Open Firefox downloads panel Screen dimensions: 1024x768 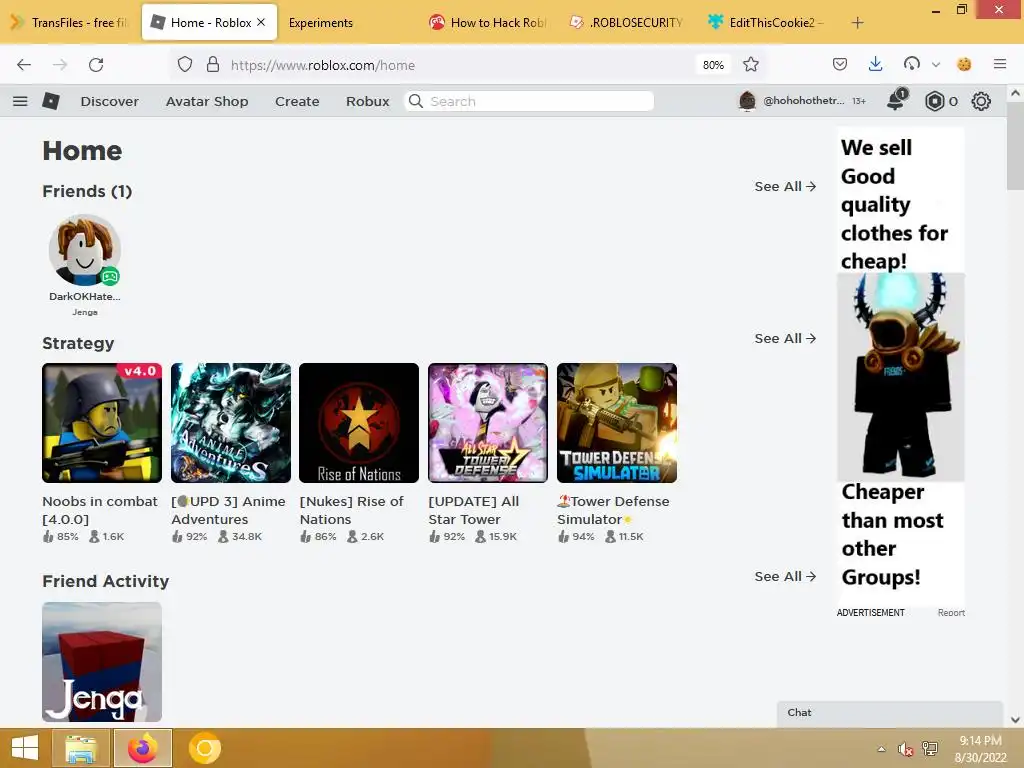(876, 64)
